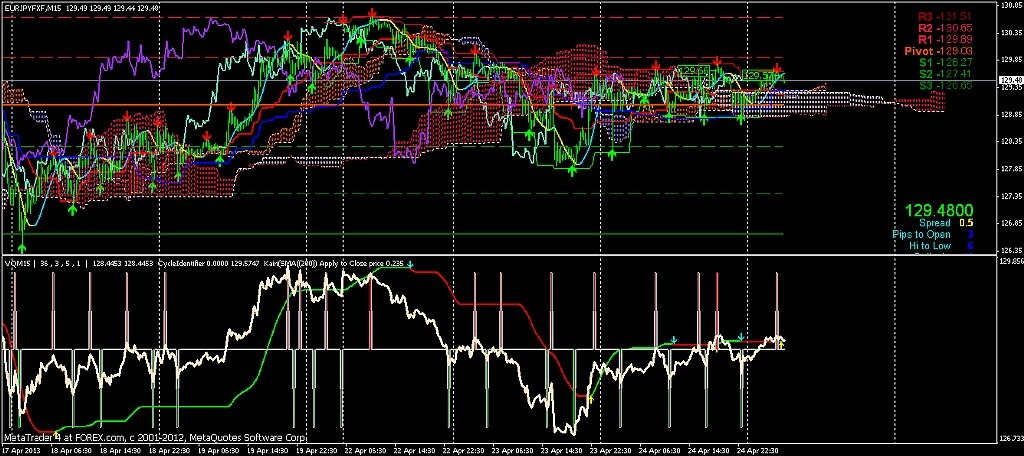Click the green up arrow at bottom-left chart low

coord(22,244)
